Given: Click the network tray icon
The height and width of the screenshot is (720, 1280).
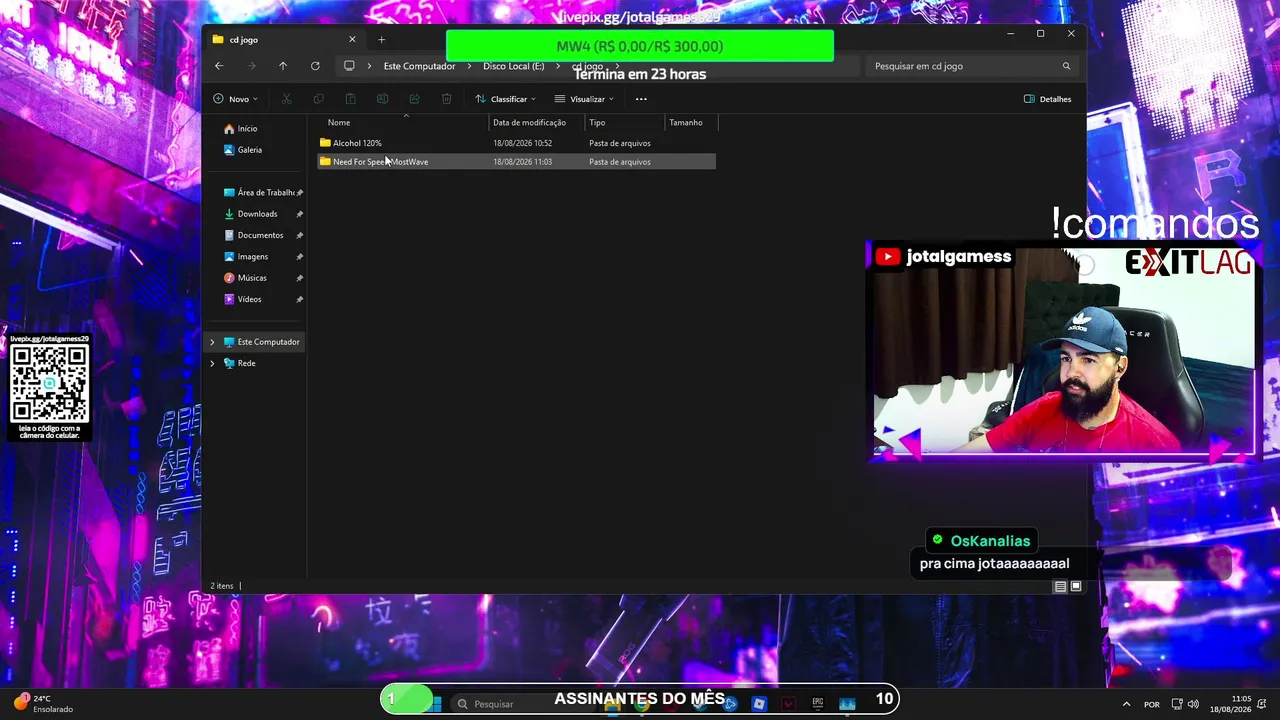Looking at the screenshot, I should click(x=1177, y=704).
